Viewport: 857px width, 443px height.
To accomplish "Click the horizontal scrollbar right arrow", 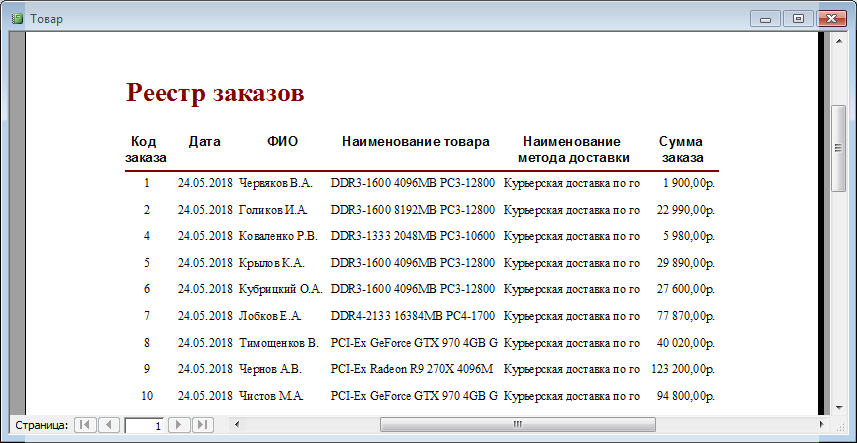I will (822, 425).
